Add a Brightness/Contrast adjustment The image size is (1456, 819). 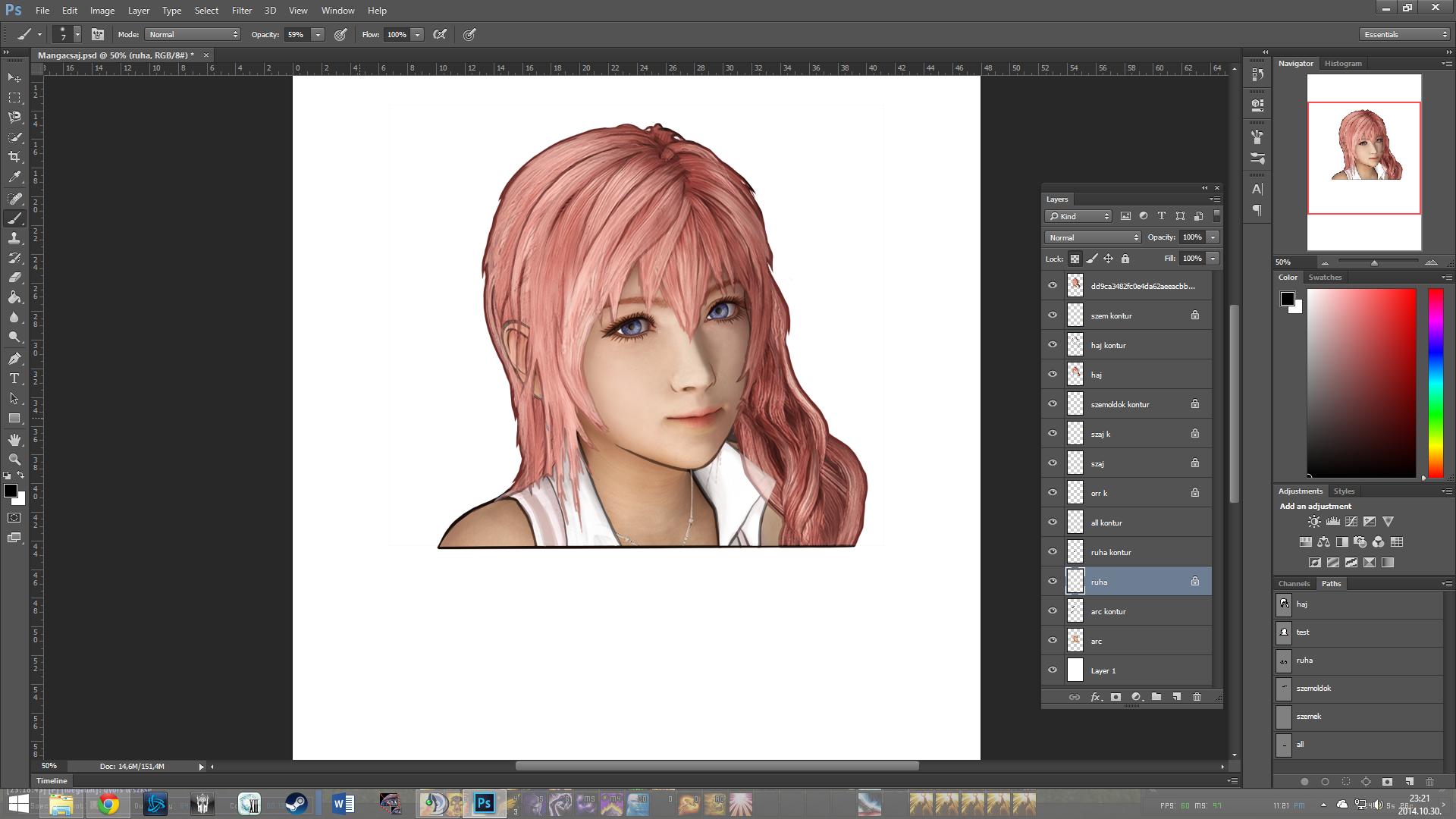coord(1314,522)
